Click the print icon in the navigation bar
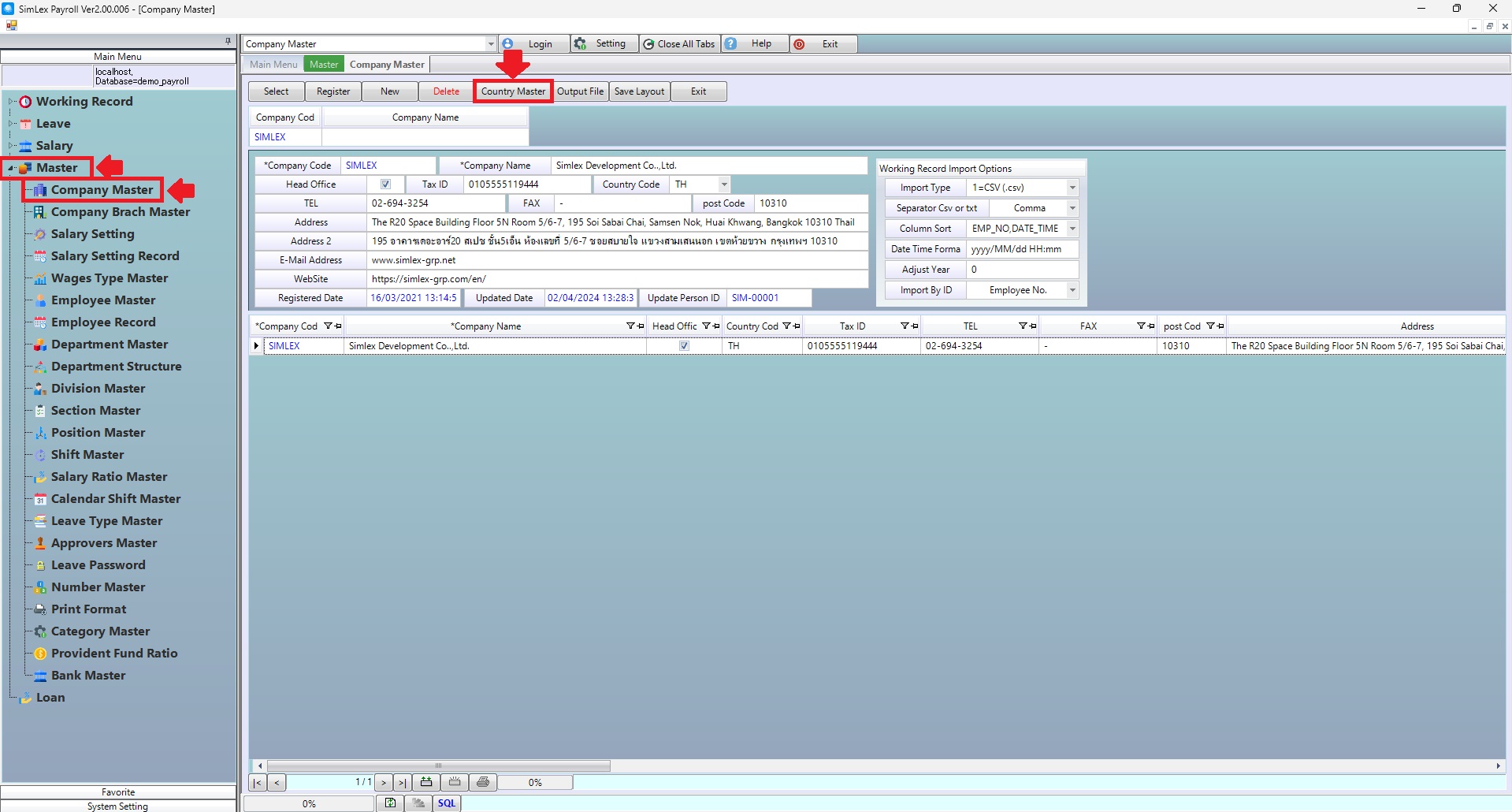The height and width of the screenshot is (812, 1512). tap(483, 782)
